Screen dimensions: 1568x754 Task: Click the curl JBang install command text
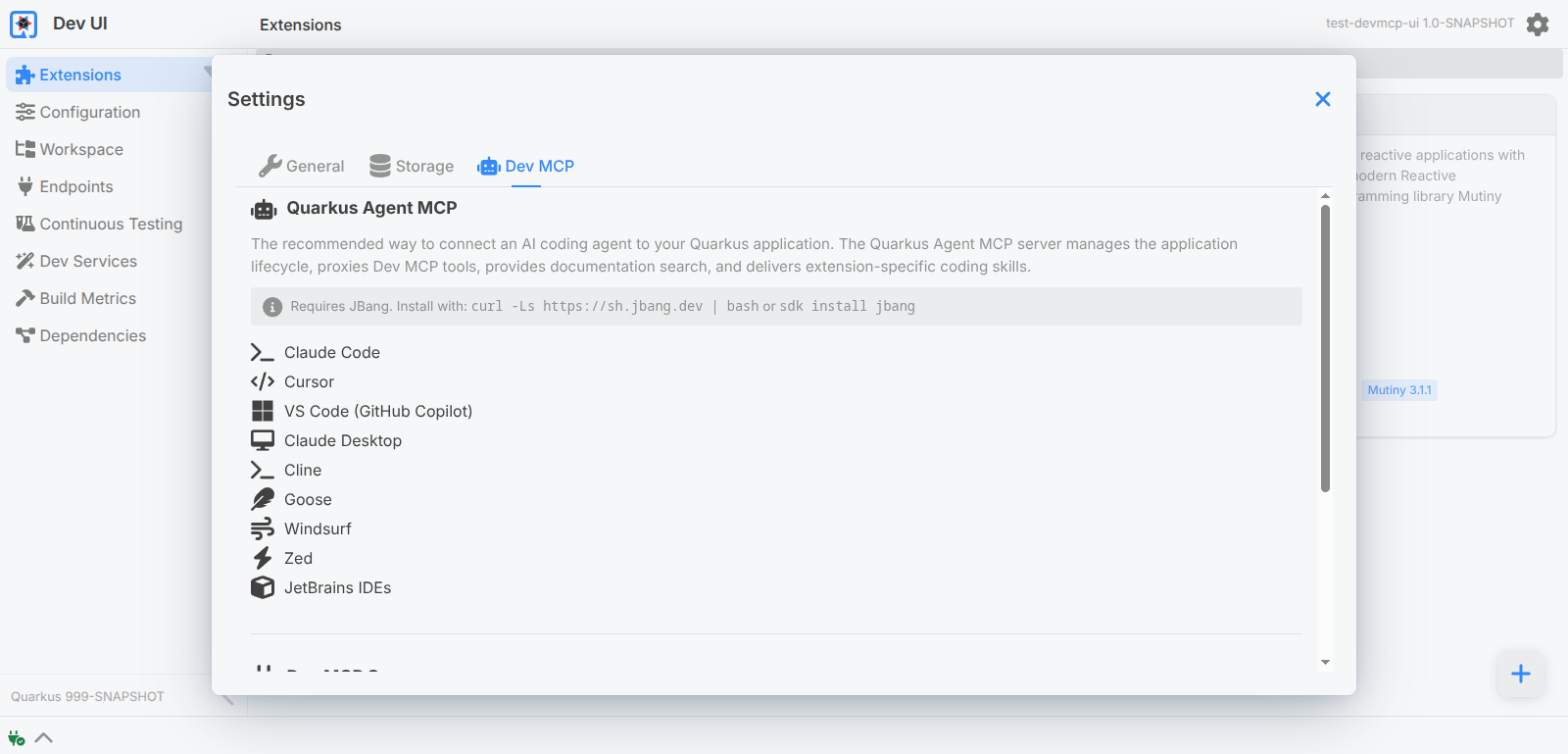pos(615,307)
